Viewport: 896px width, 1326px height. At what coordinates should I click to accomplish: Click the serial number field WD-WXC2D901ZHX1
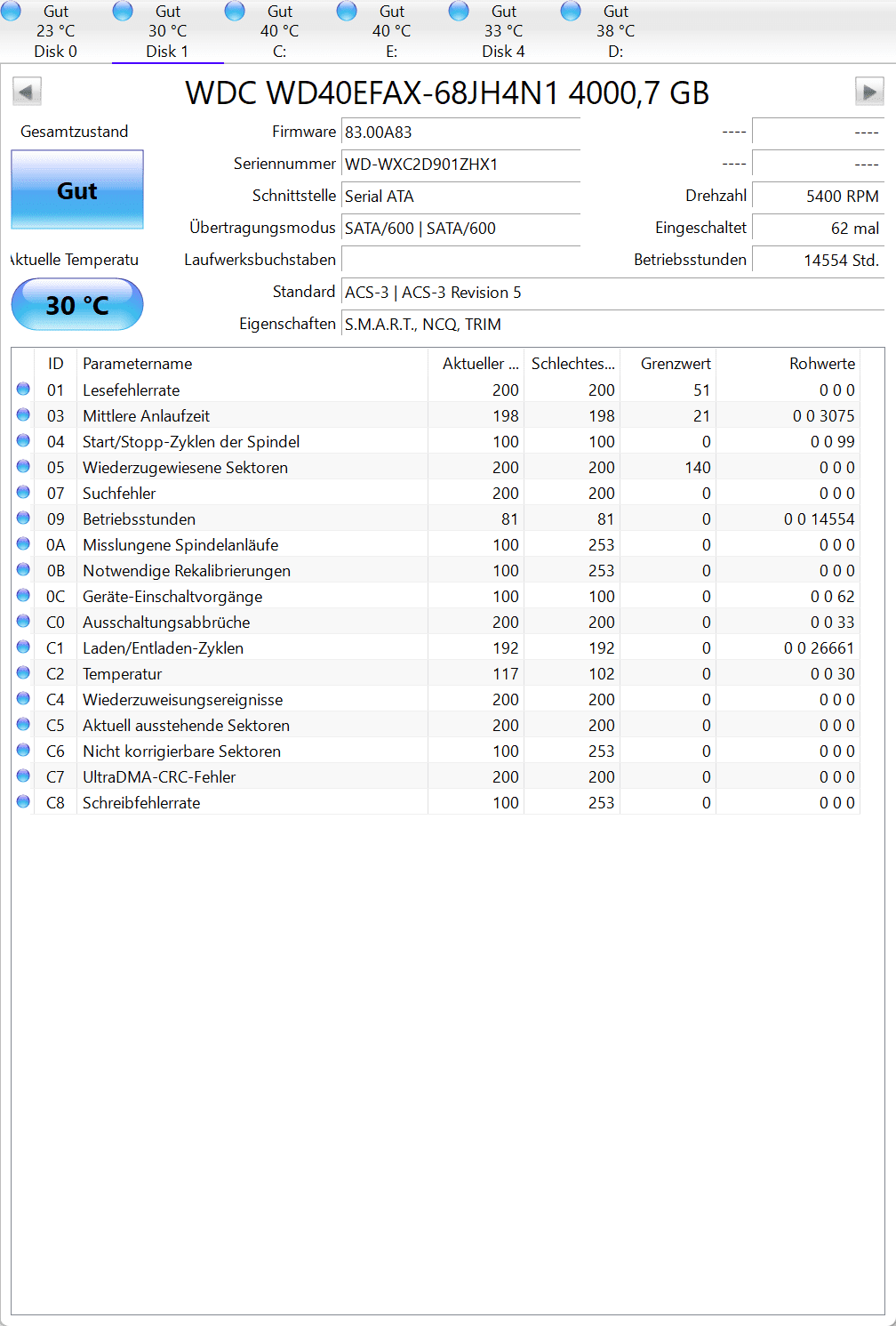click(460, 165)
